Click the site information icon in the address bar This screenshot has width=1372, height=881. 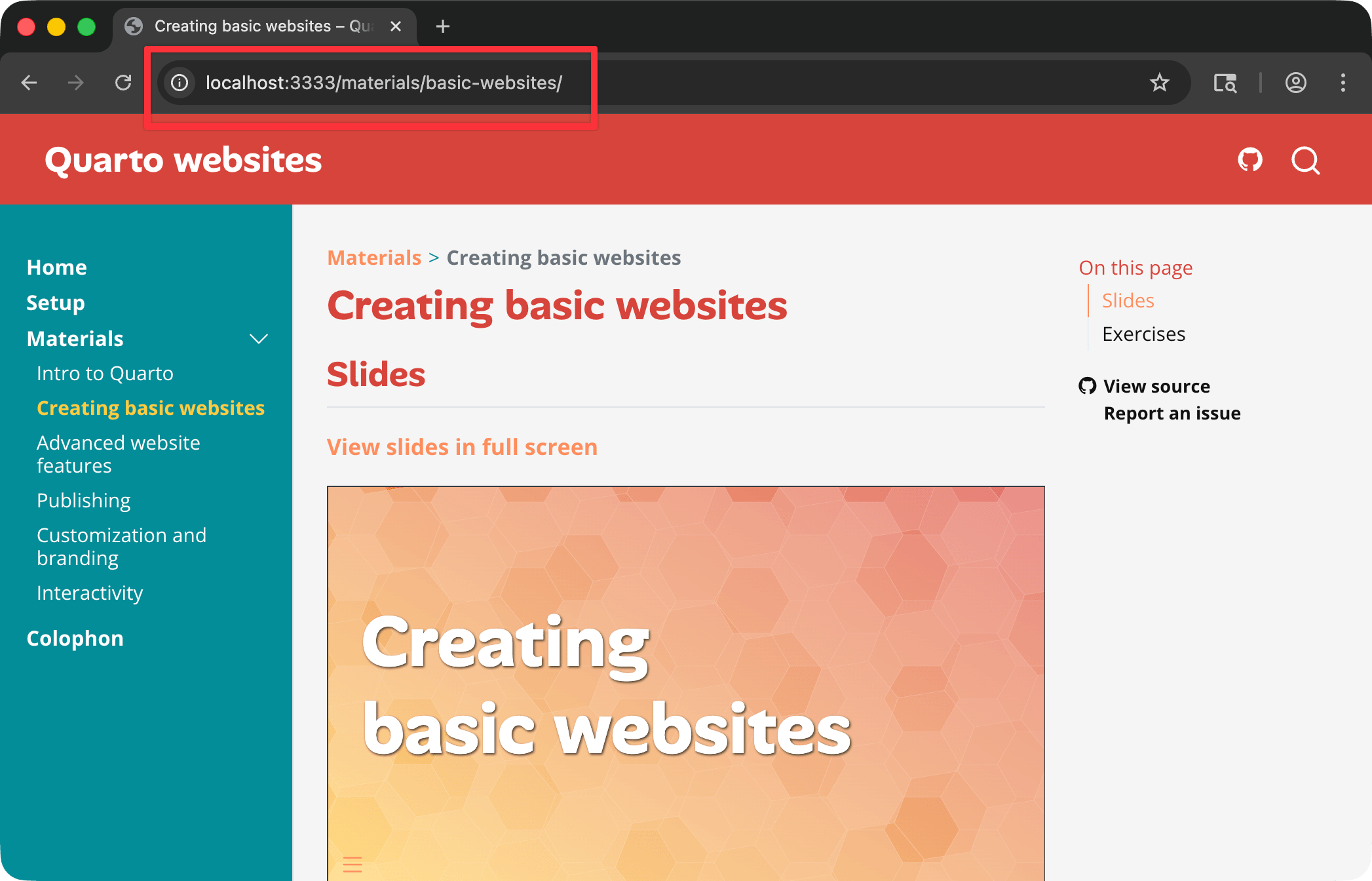(x=180, y=83)
